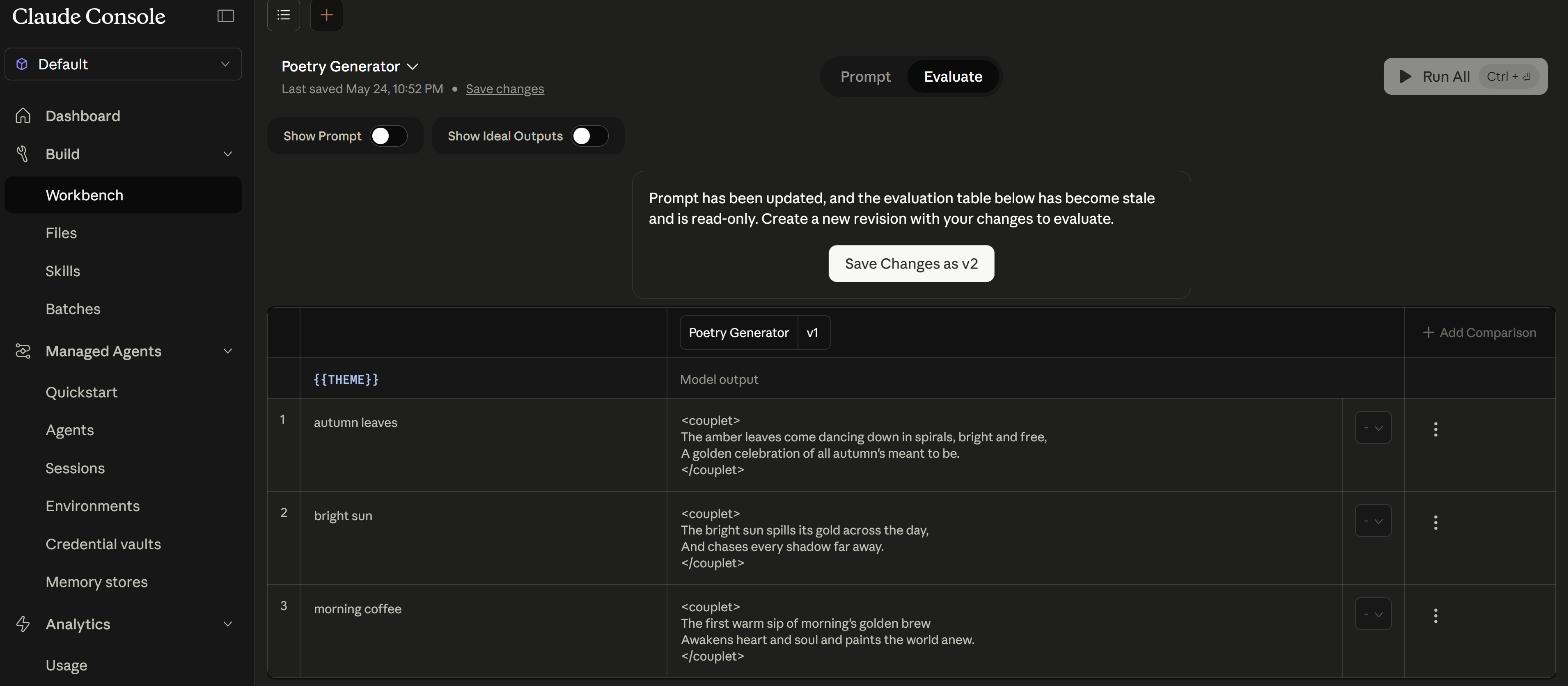The width and height of the screenshot is (1568, 686).
Task: Click 'Last saved May 24, 10:52 PM' text
Action: [x=362, y=89]
